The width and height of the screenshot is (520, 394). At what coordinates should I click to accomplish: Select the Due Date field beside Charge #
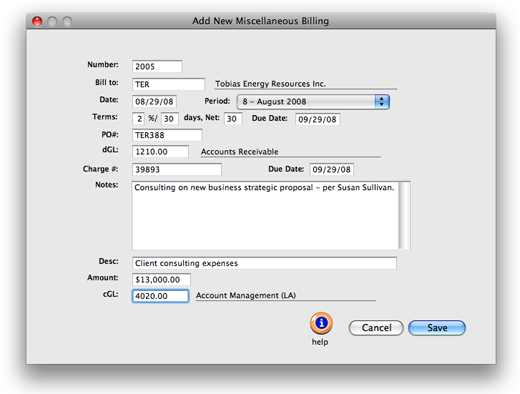(331, 169)
